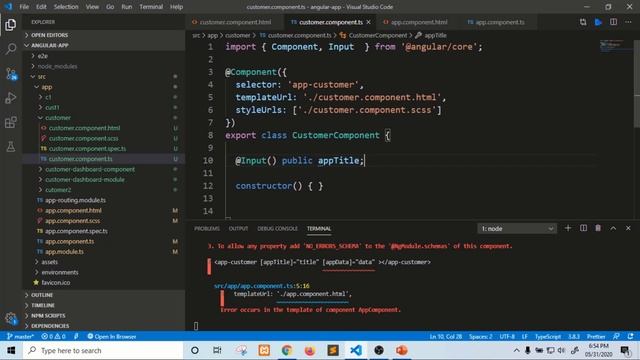Expand the Dependencies section
The image size is (640, 360).
coord(104,326)
